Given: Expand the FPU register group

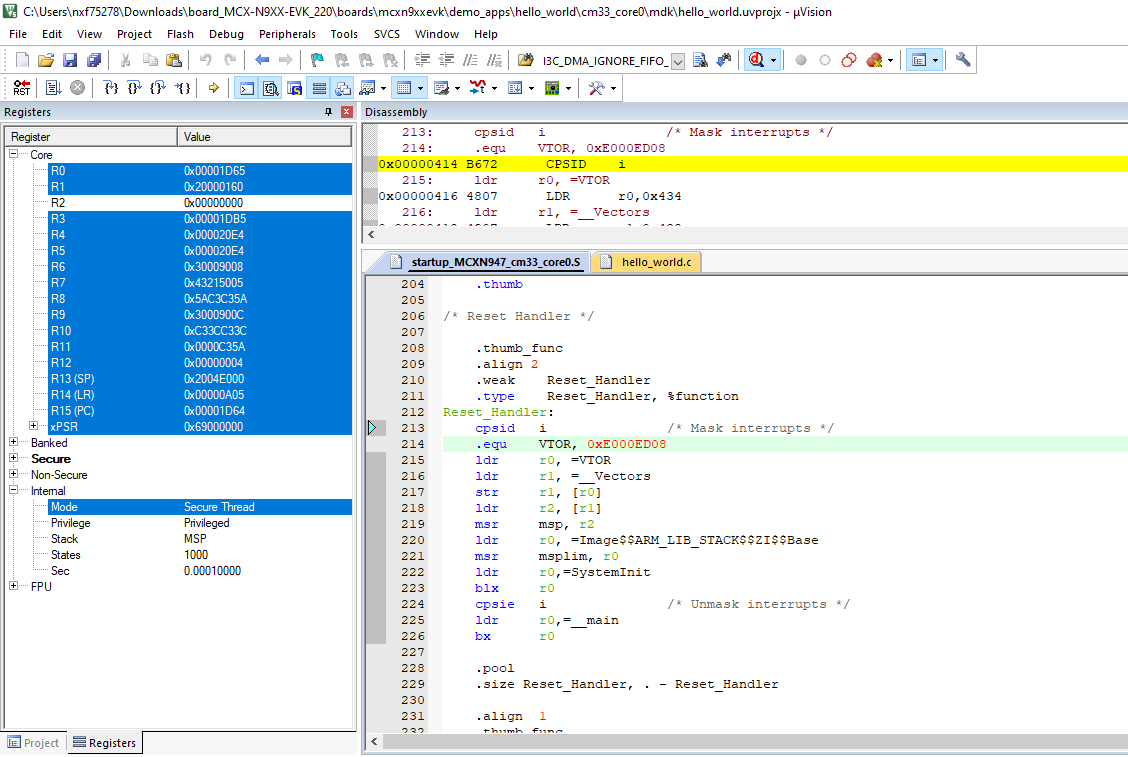Looking at the screenshot, I should point(14,587).
